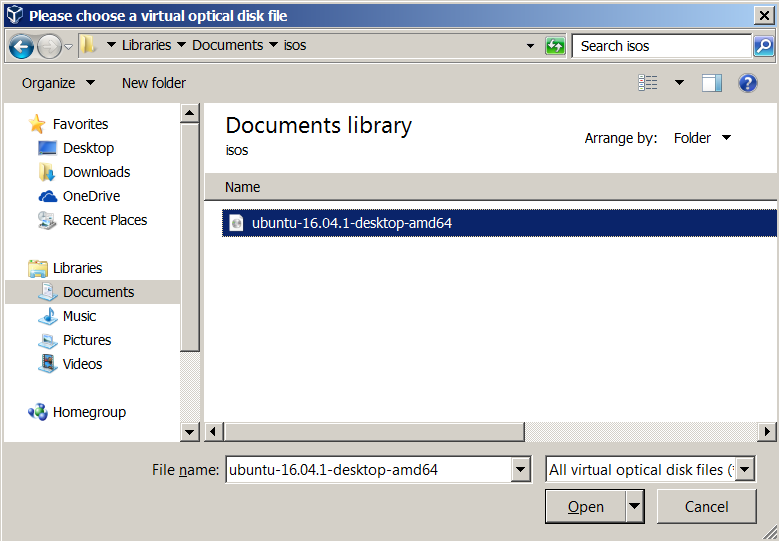Open recent pages dropdown next to Forward

pos(69,47)
